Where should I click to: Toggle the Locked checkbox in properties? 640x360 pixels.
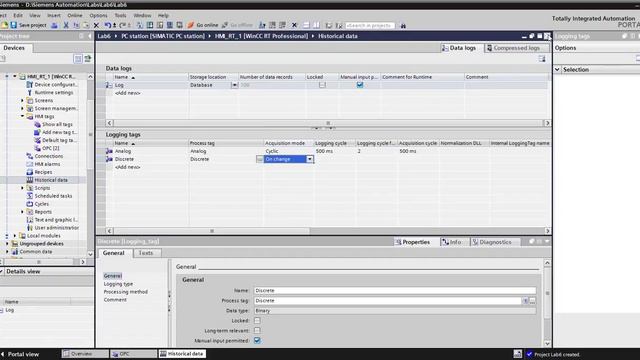[x=257, y=320]
